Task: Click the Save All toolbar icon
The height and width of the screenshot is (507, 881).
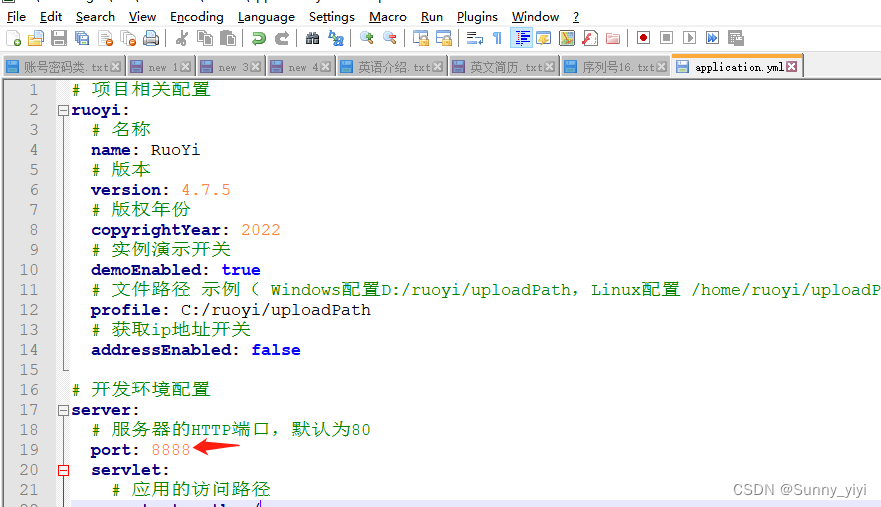Action: click(82, 38)
